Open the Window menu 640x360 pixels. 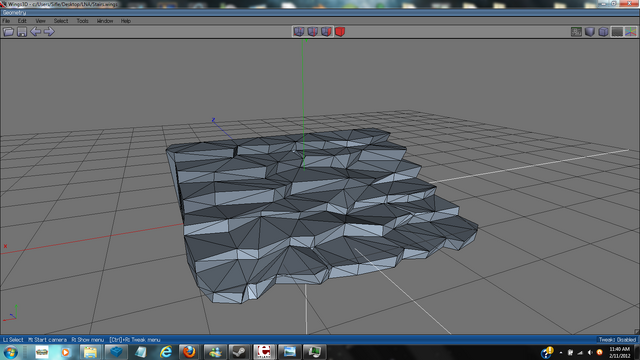pos(105,21)
